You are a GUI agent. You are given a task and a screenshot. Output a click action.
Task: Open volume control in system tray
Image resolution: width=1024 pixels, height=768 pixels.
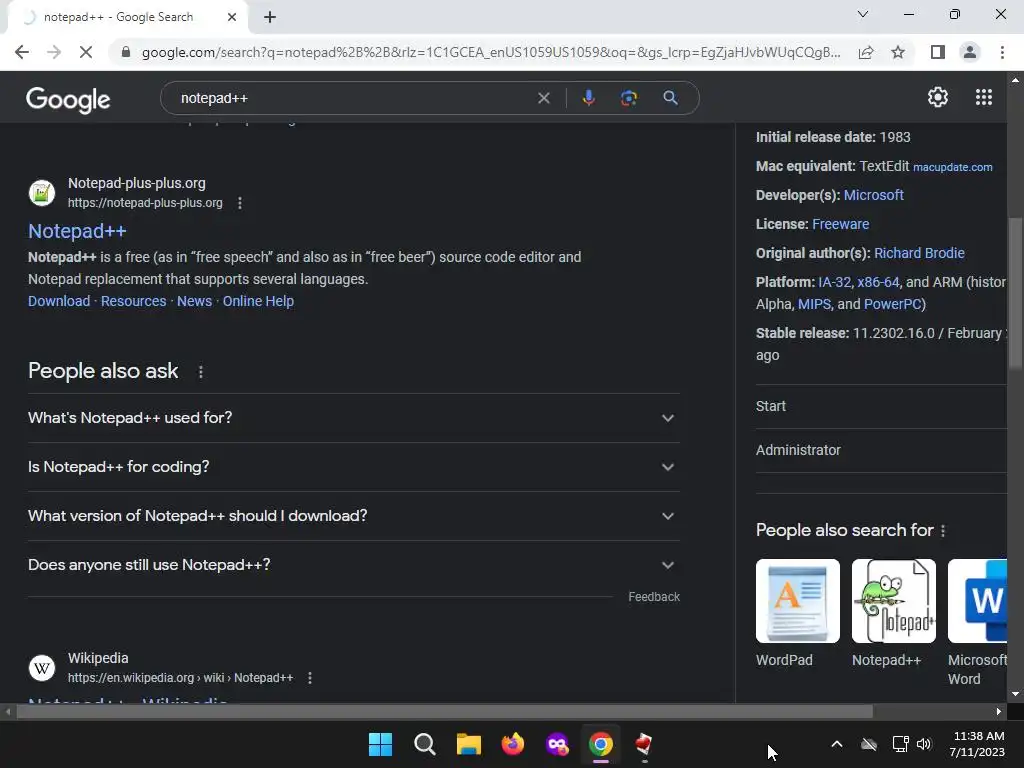pos(923,744)
